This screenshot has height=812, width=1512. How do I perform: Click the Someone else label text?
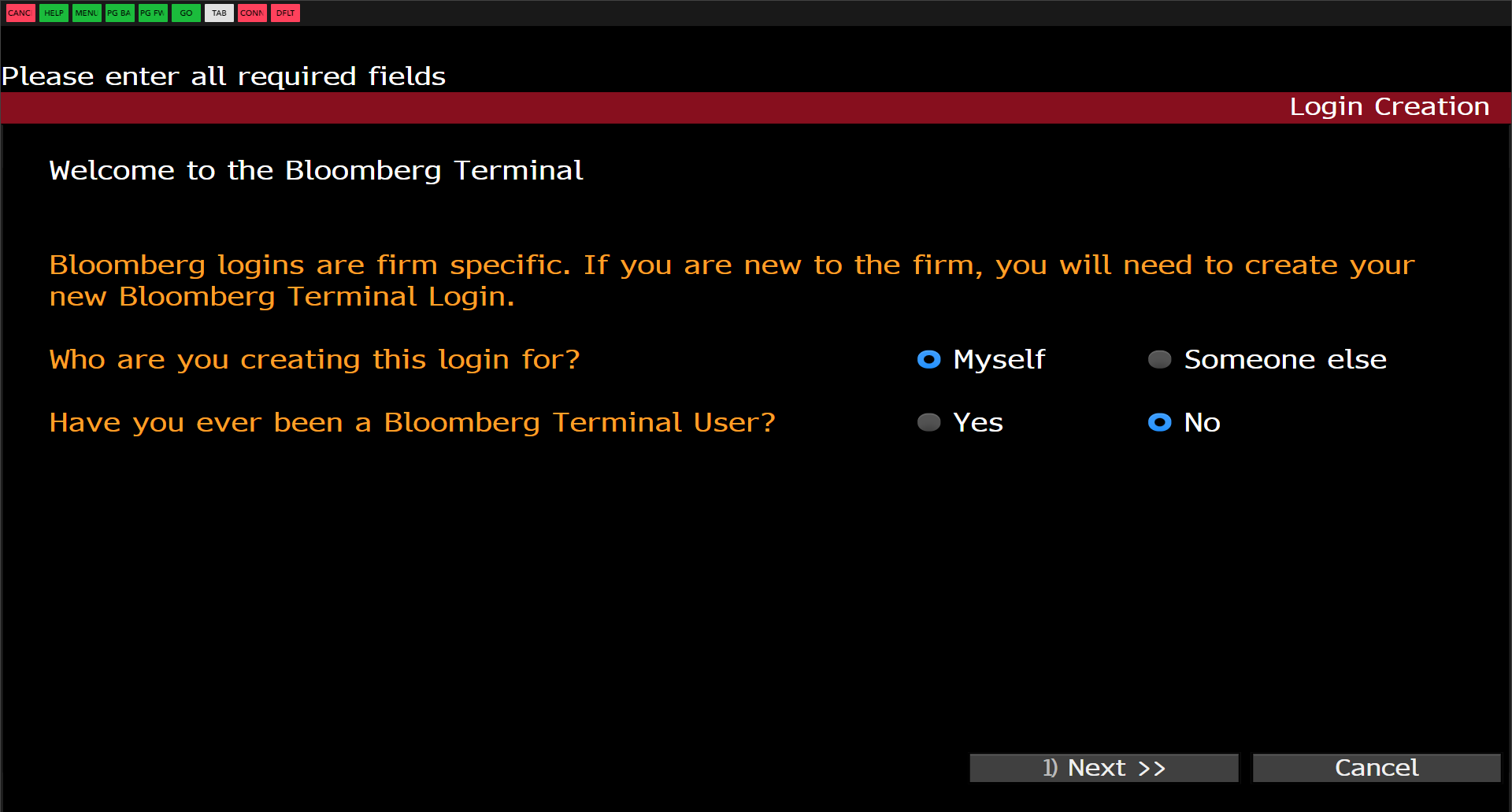click(x=1284, y=360)
